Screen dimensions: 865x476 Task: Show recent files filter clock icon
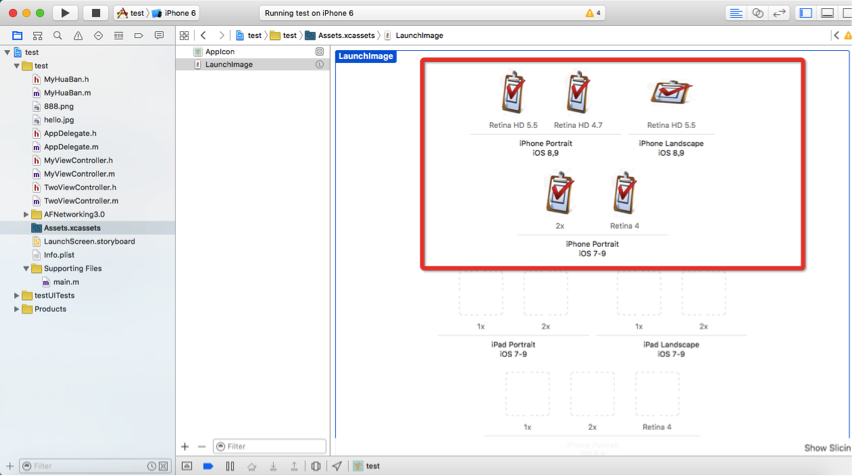[x=151, y=466]
